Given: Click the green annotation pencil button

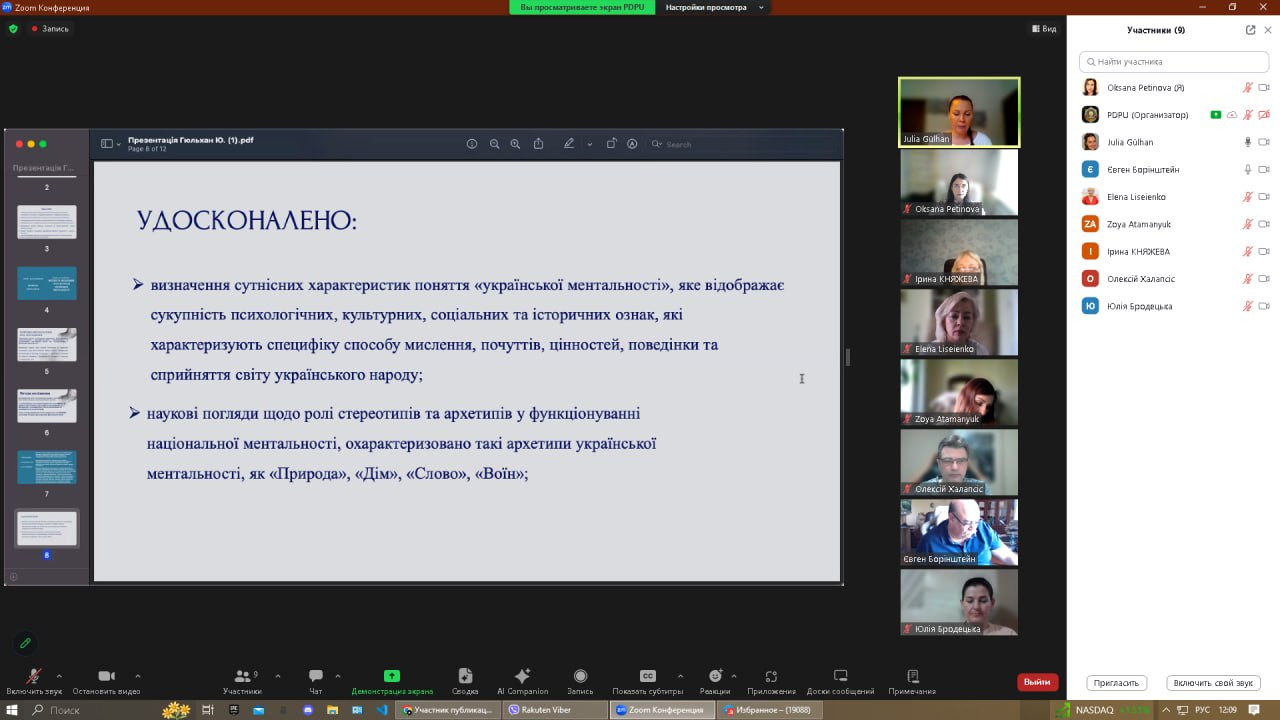Looking at the screenshot, I should click(25, 643).
